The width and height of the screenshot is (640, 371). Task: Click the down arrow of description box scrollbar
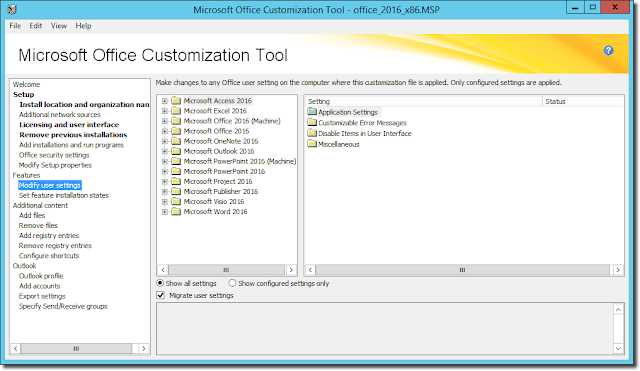click(618, 348)
